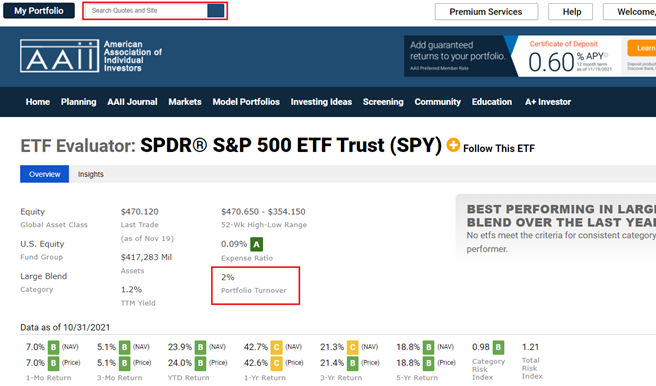This screenshot has width=656, height=386.
Task: Click the C grade badge for 1-Yr NAV return
Action: 276,347
